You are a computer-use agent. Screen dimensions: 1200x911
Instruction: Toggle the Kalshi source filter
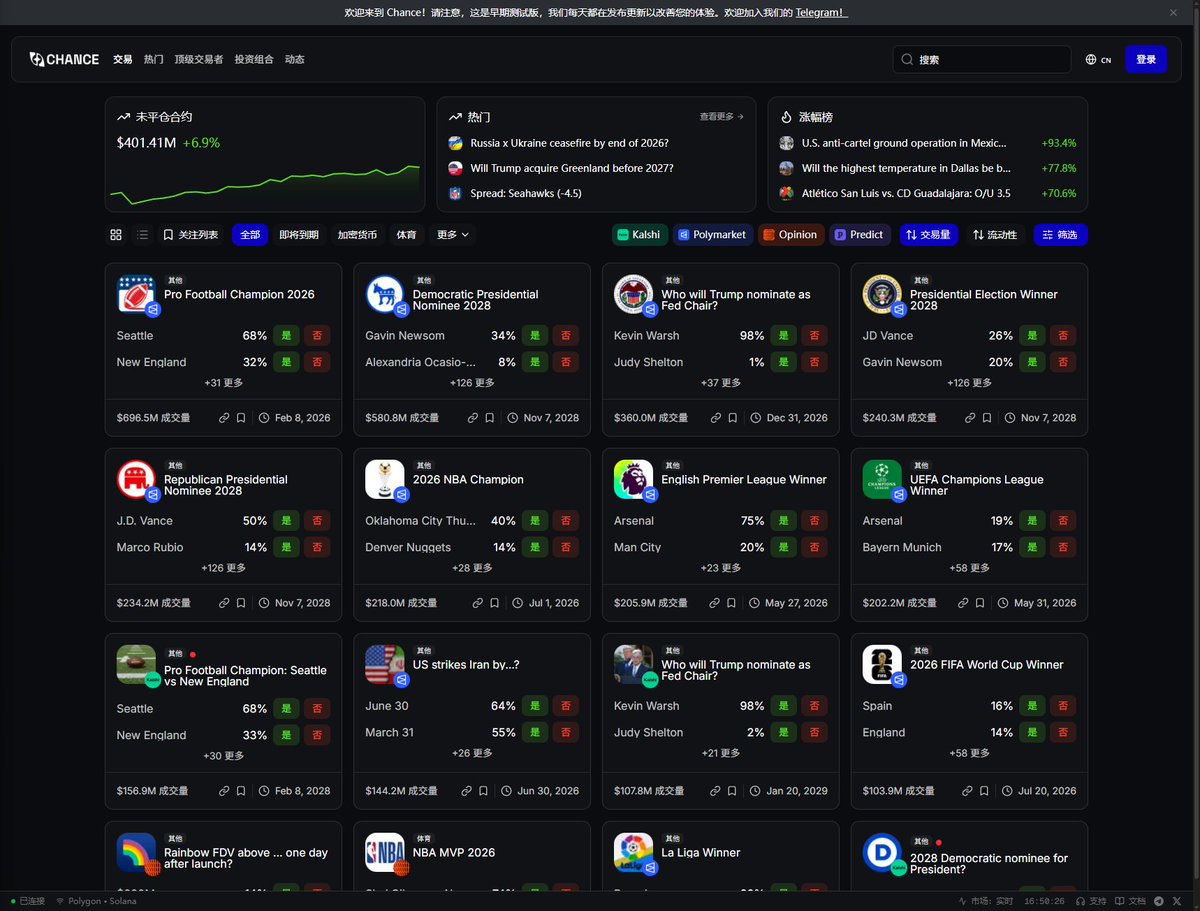(638, 235)
